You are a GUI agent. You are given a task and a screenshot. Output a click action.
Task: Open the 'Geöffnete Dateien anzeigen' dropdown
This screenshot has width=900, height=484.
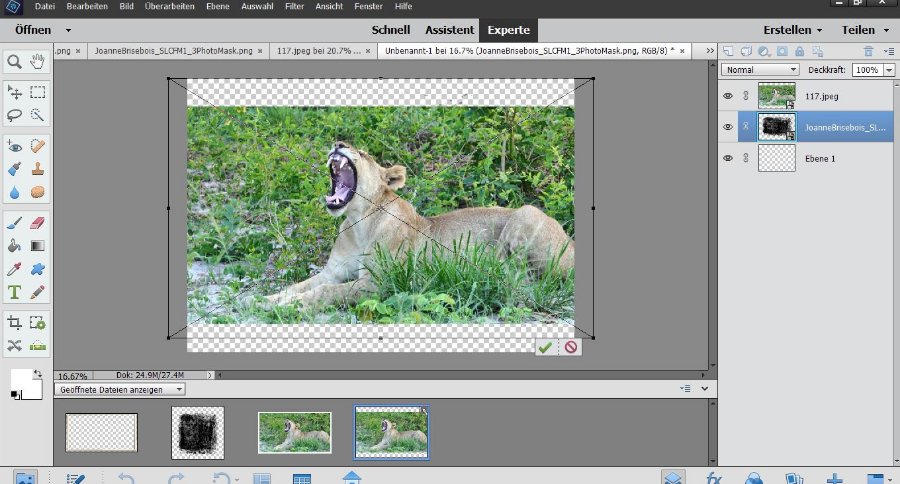tap(119, 389)
